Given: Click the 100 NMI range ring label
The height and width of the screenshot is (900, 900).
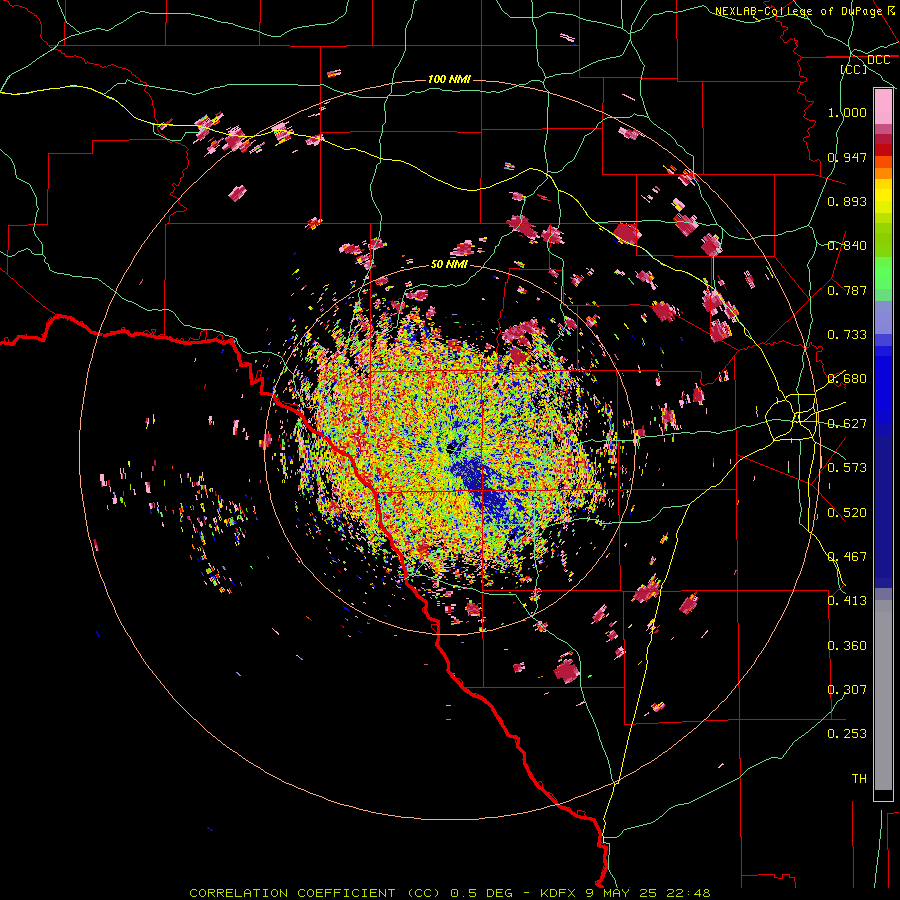Looking at the screenshot, I should click(x=449, y=79).
